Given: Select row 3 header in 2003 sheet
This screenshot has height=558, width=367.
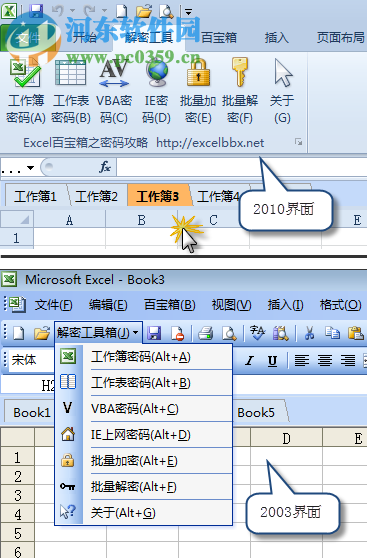Looking at the screenshot, I should [x=18, y=495].
